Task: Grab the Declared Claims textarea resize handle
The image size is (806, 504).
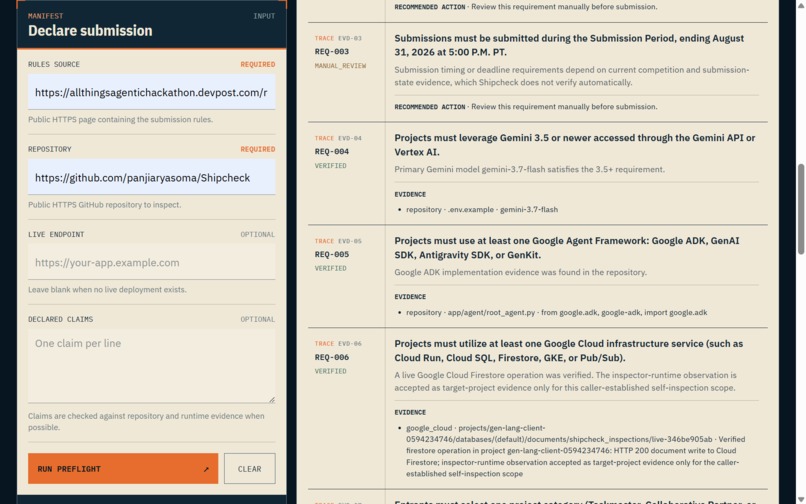Action: [271, 399]
